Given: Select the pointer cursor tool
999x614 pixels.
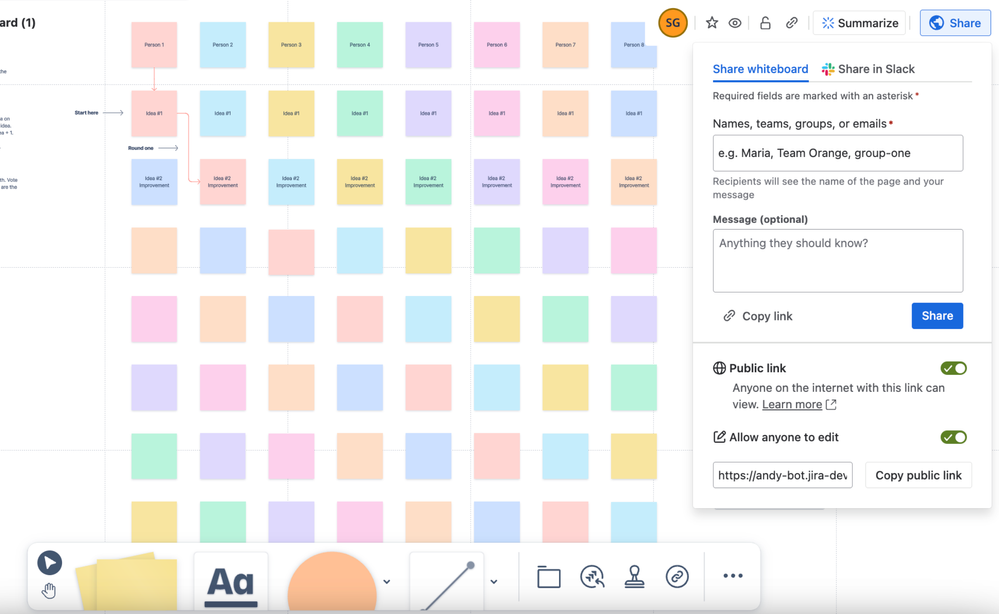Looking at the screenshot, I should (49, 563).
